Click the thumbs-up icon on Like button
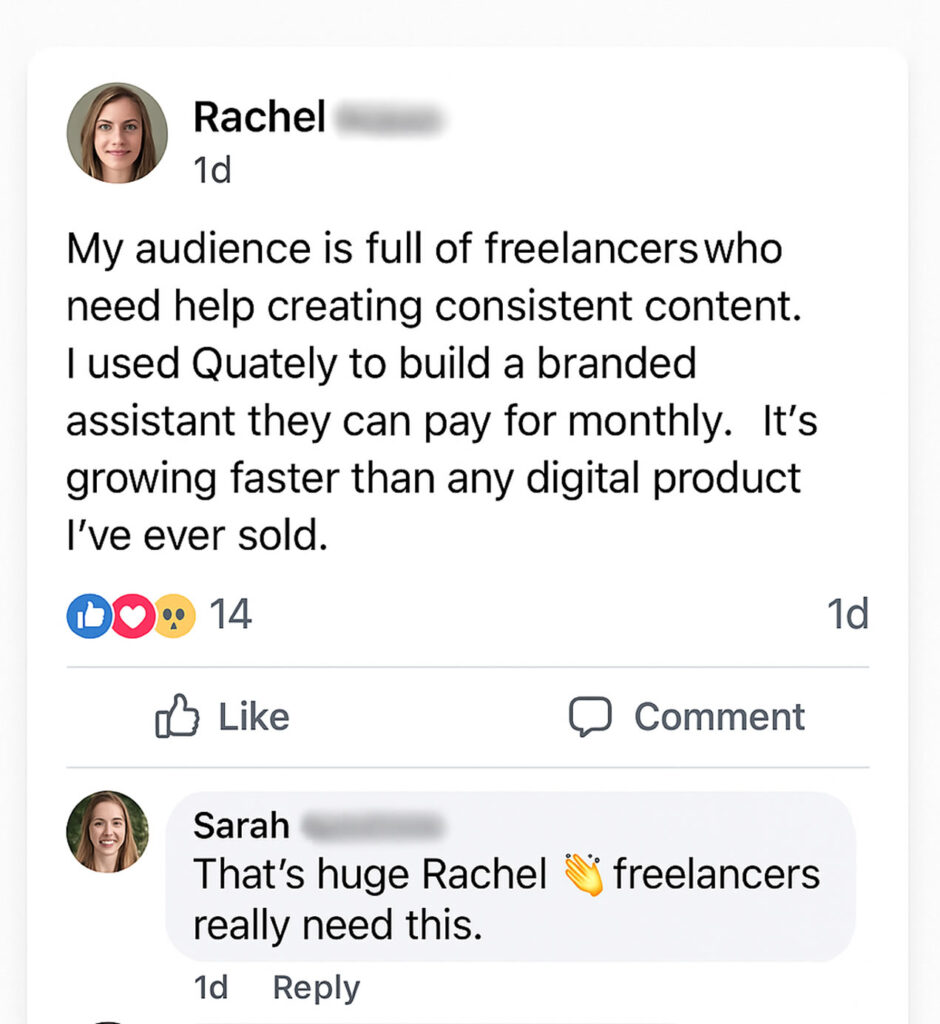 177,716
